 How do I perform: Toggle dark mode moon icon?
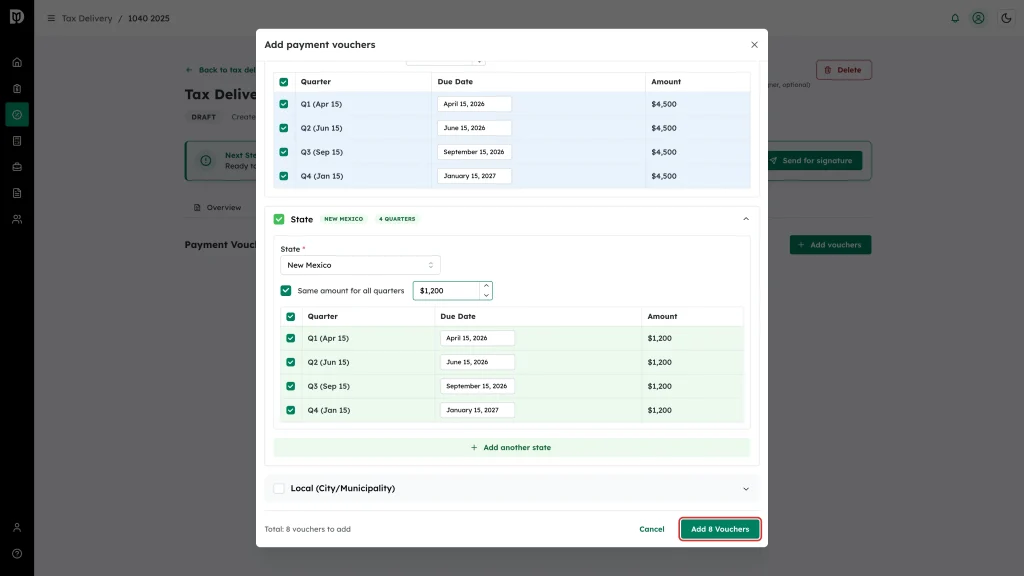tap(1006, 18)
